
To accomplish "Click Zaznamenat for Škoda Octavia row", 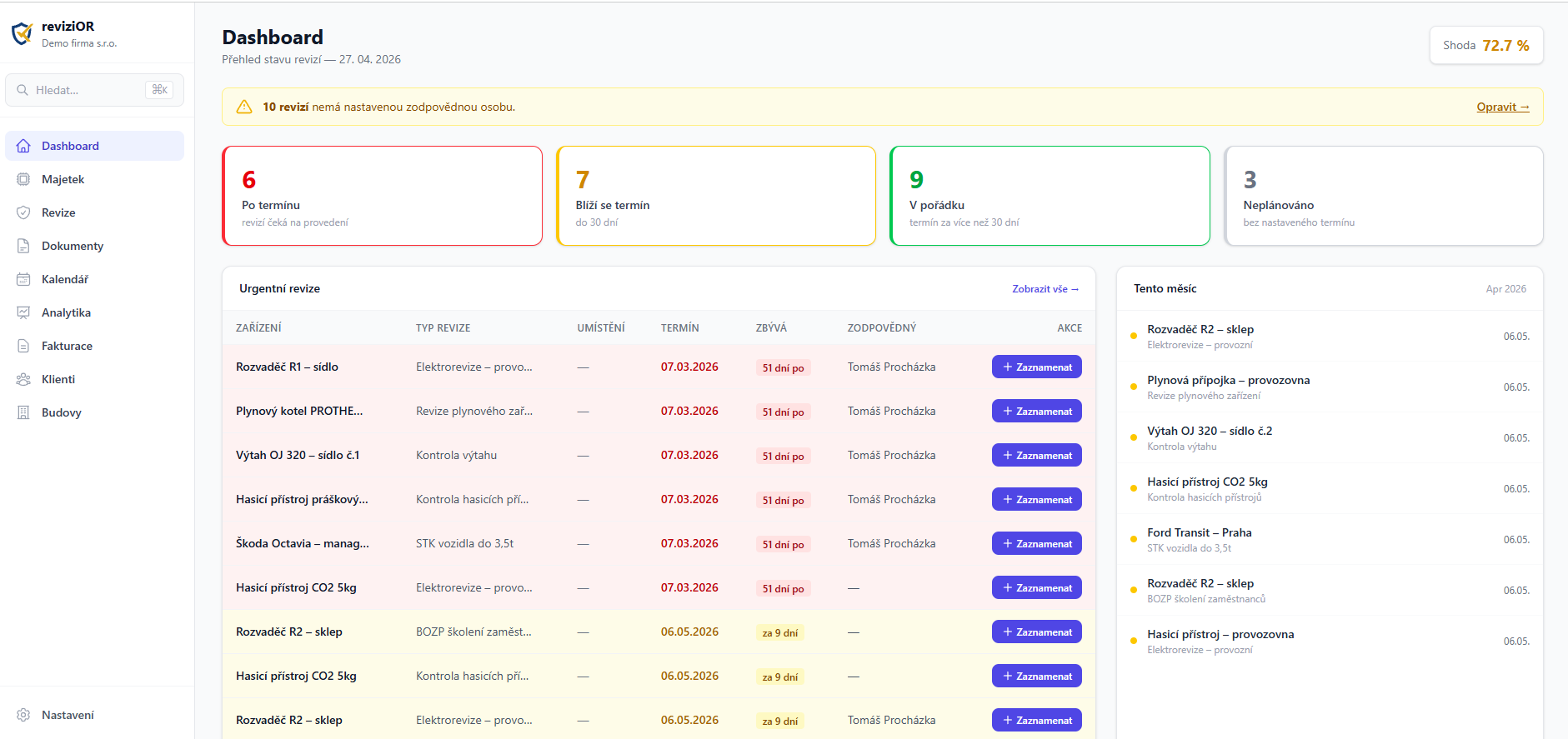I will (1037, 543).
